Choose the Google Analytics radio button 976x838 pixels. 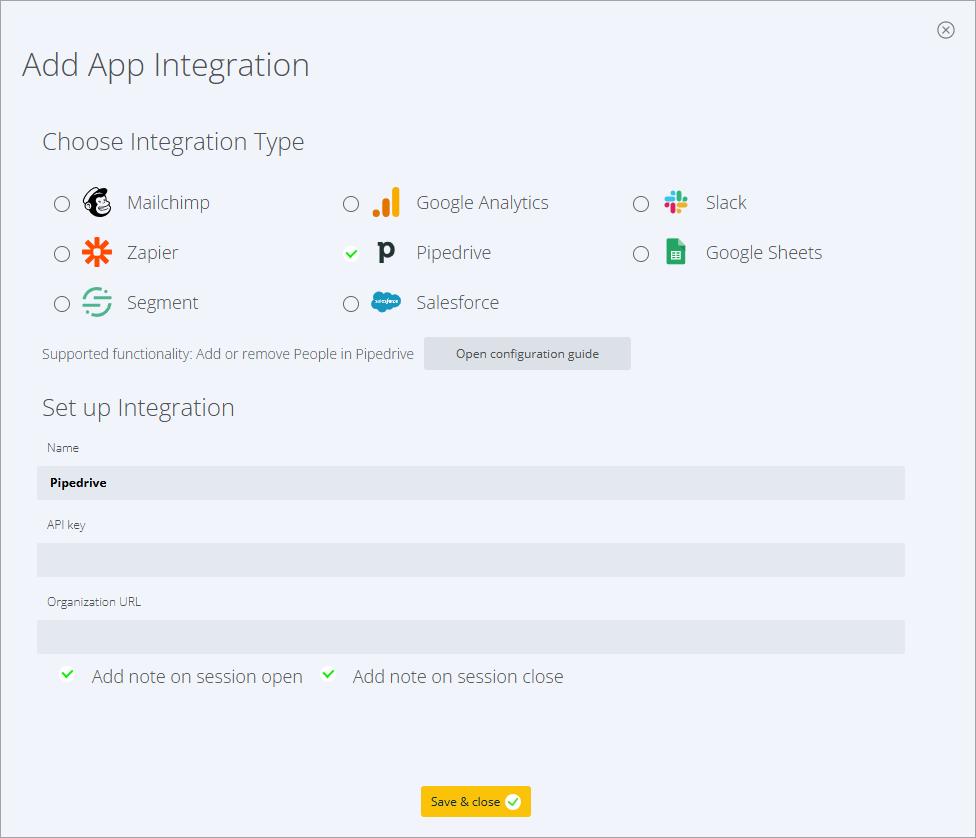point(351,204)
